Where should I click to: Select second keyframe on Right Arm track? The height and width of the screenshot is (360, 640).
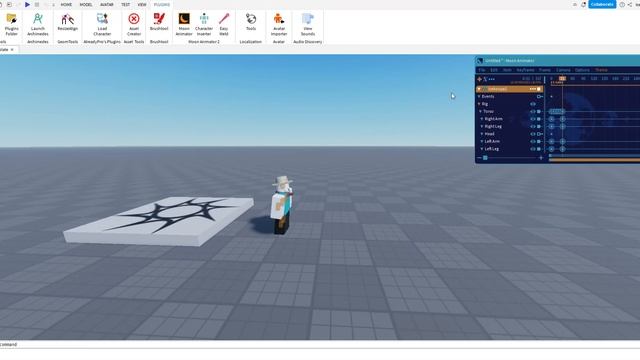pos(562,119)
